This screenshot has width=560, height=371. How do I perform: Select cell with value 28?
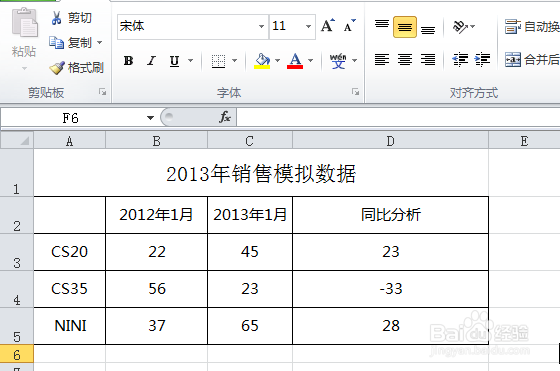click(390, 326)
